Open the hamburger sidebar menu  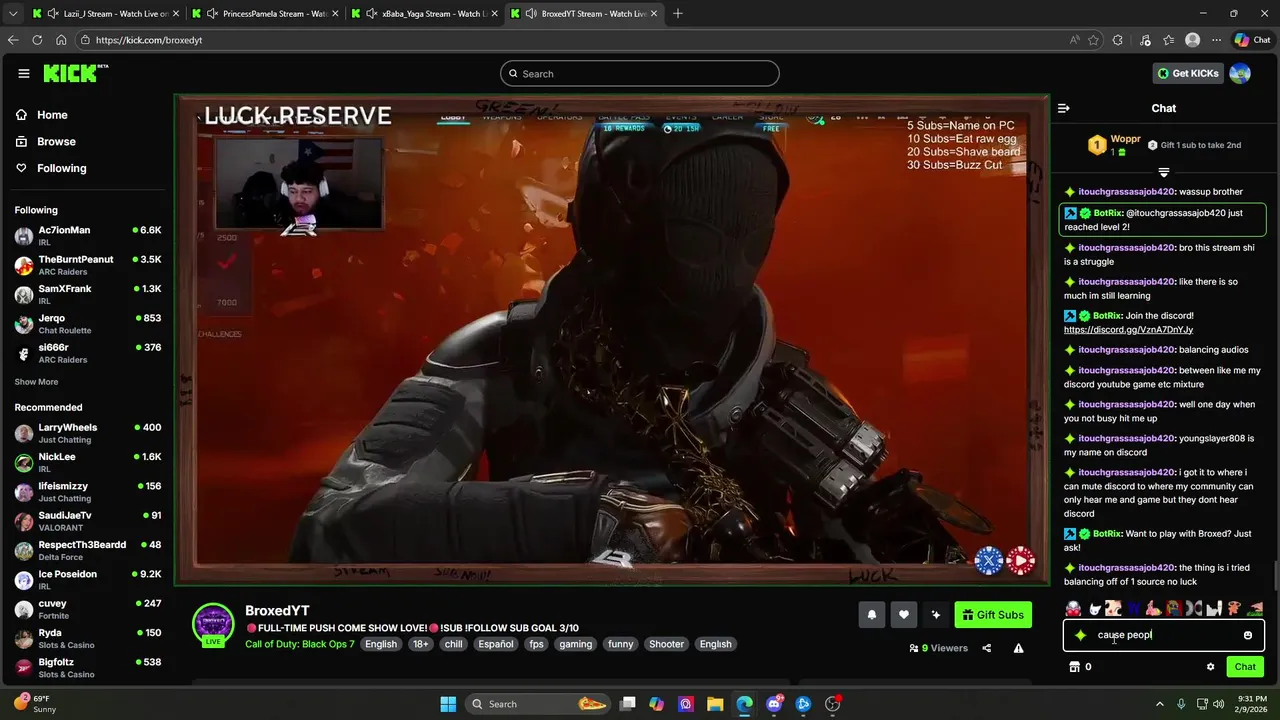click(24, 73)
